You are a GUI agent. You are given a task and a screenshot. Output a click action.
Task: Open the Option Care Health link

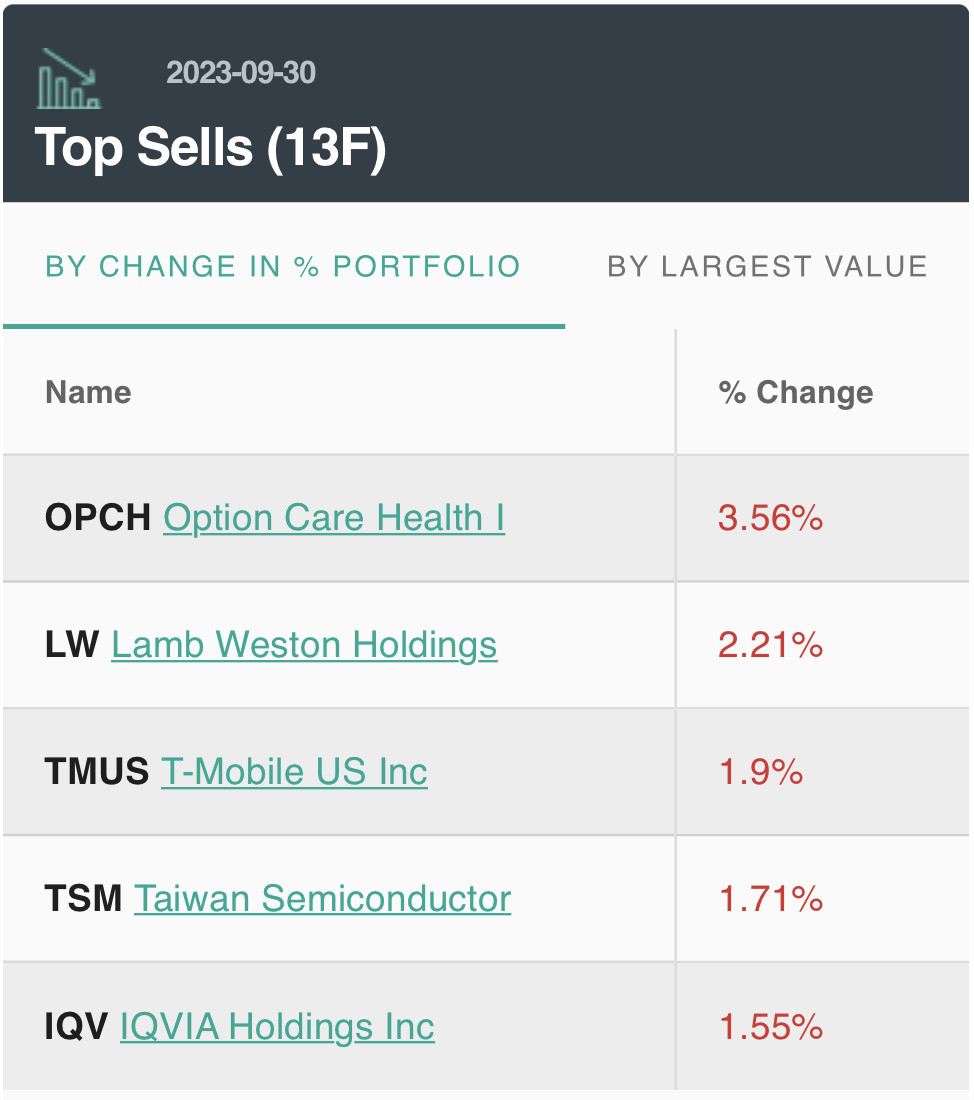click(x=334, y=518)
